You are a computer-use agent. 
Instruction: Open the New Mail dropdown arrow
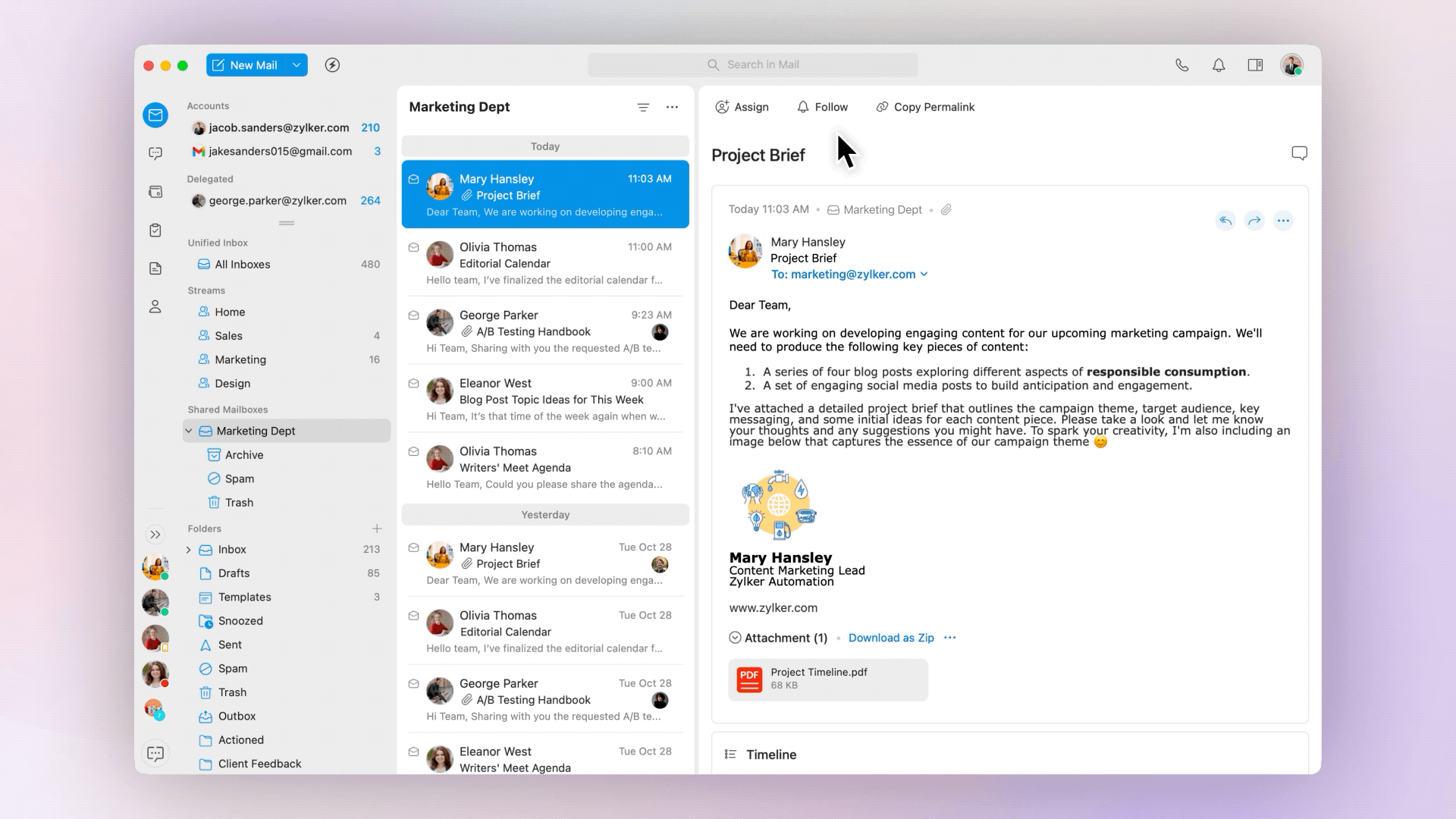pyautogui.click(x=297, y=65)
